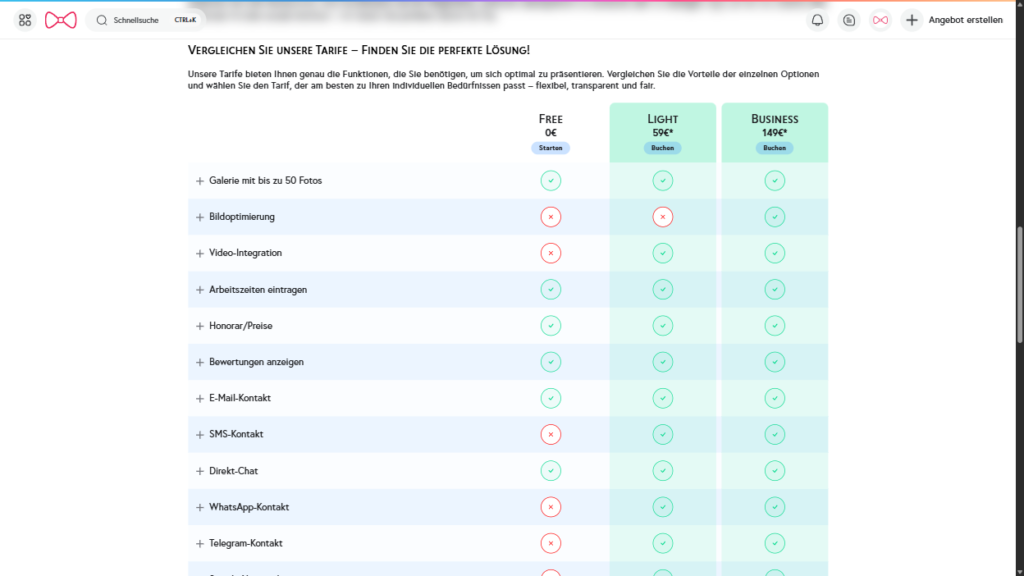Open the bow profile avatar at top right
Viewport: 1024px width, 576px height.
[x=880, y=20]
